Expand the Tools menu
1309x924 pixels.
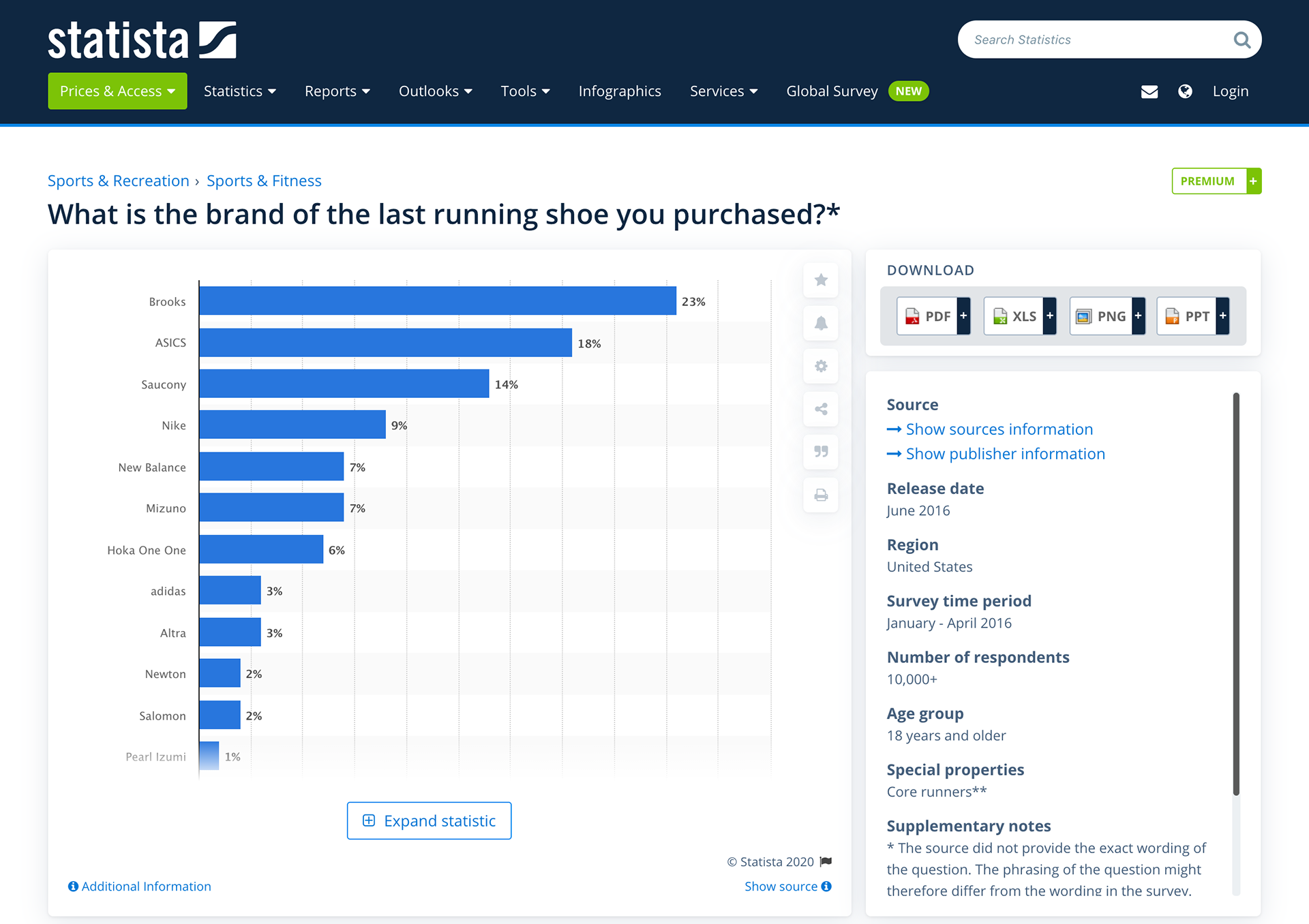(x=526, y=91)
